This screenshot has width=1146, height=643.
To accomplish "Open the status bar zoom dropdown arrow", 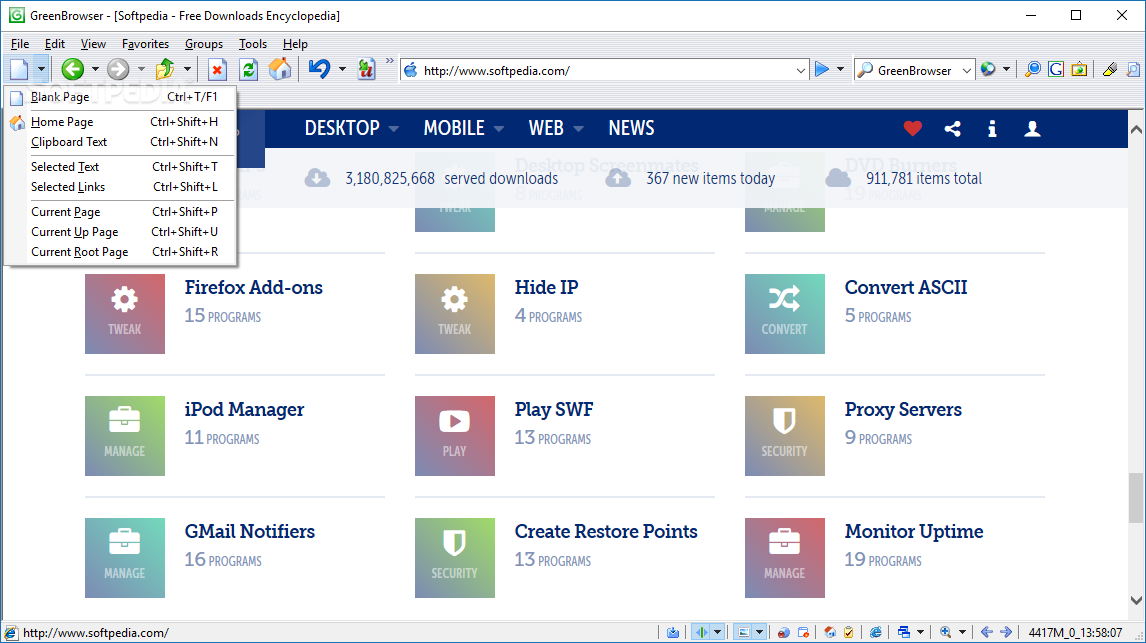I will [x=962, y=632].
